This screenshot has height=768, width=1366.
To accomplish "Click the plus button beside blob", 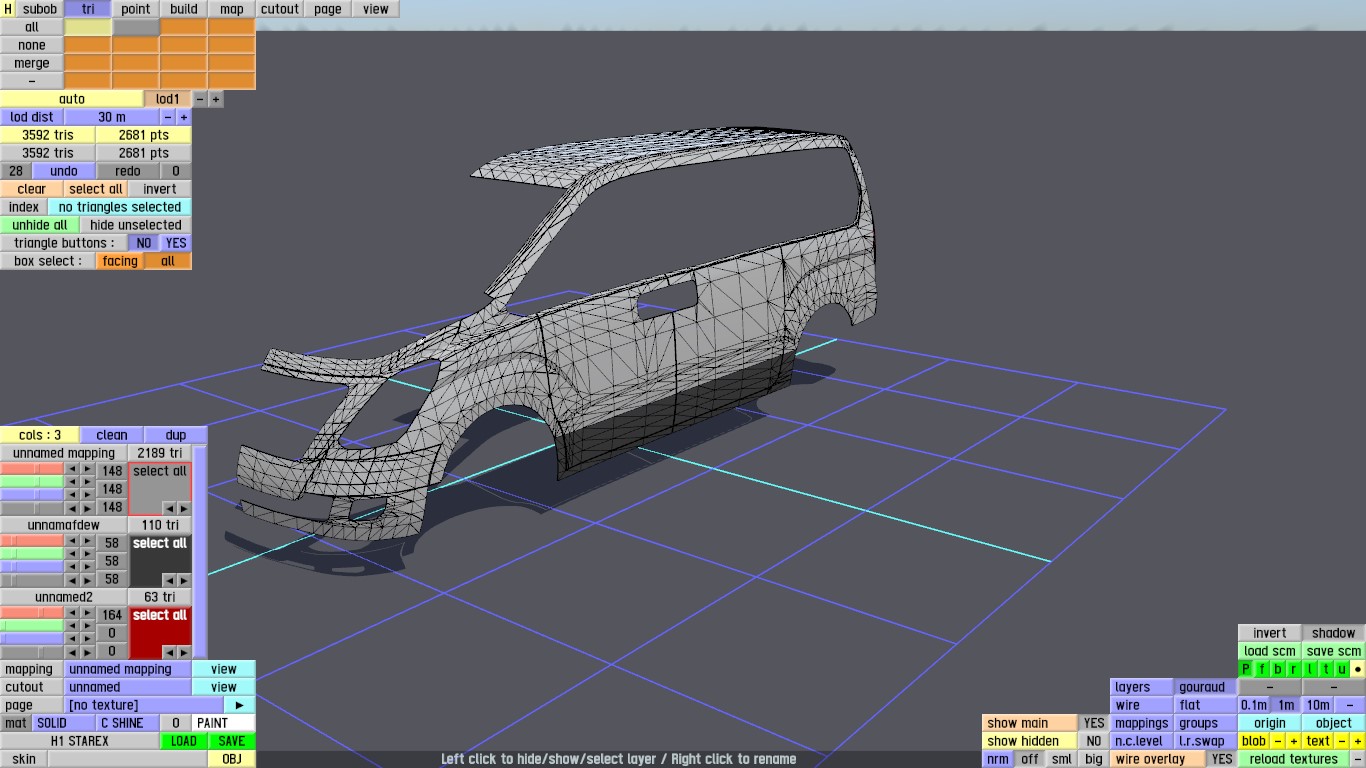I will (1294, 741).
